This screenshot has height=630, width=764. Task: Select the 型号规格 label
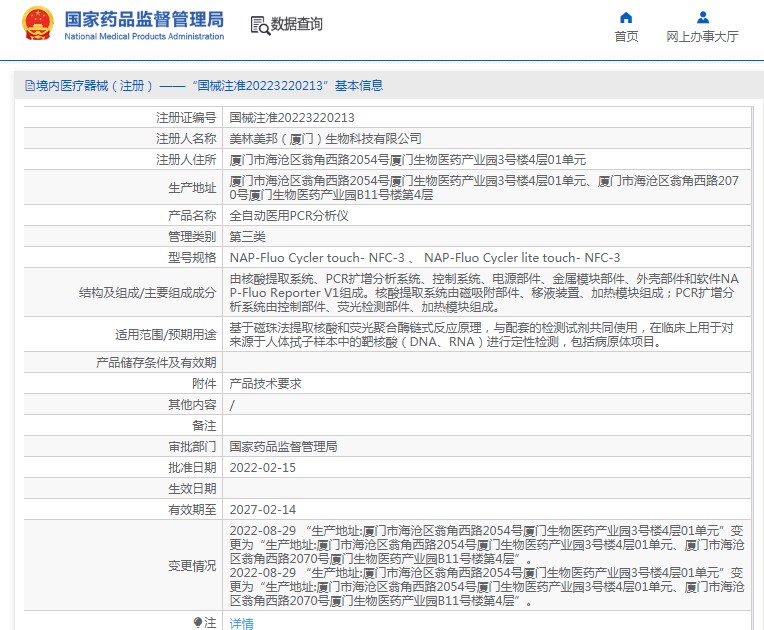point(192,257)
